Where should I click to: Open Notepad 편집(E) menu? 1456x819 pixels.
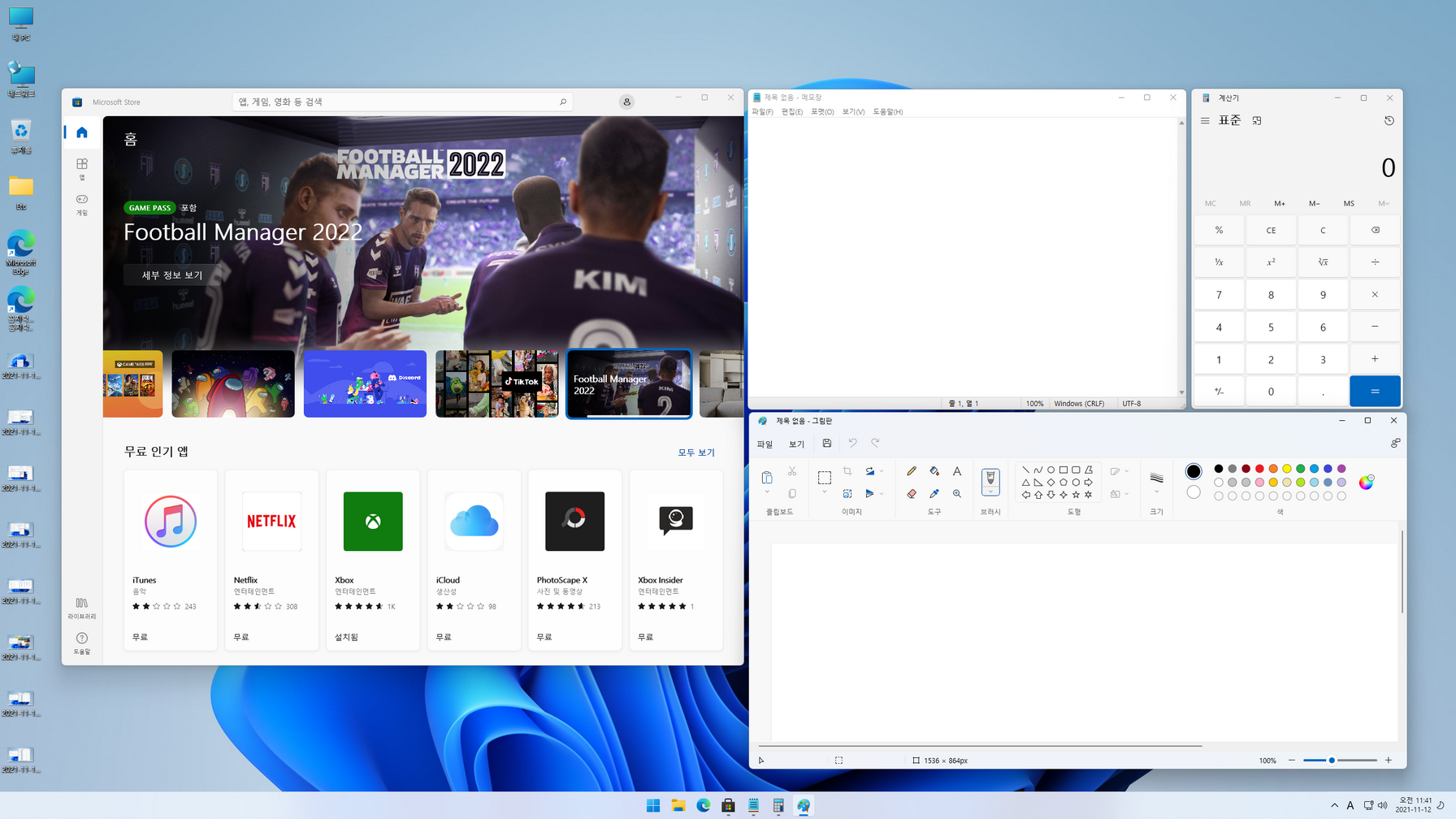tap(792, 112)
